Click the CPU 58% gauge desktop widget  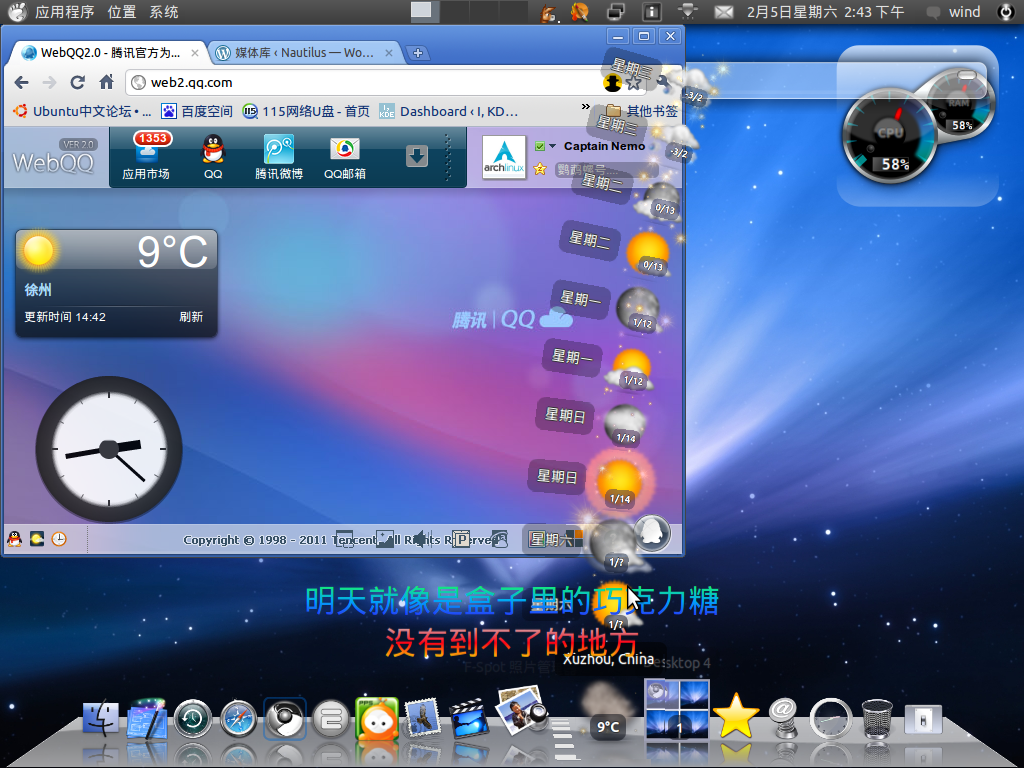pyautogui.click(x=890, y=134)
